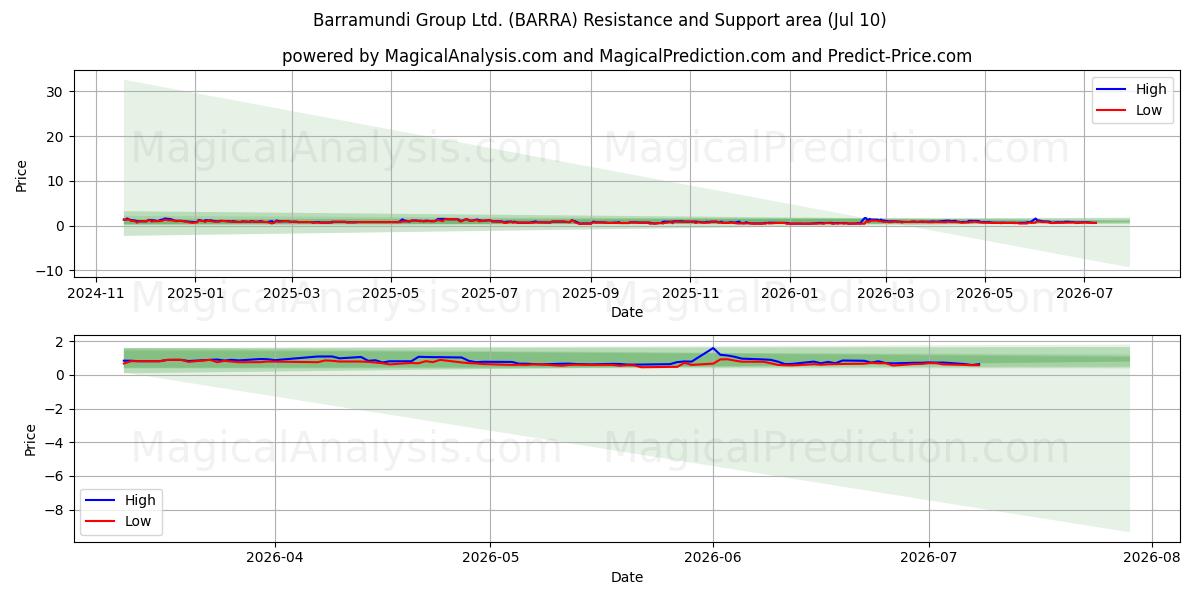Click bottom chart x-axis label '2026-05'
Viewport: 1200px width, 600px height.
[x=490, y=559]
